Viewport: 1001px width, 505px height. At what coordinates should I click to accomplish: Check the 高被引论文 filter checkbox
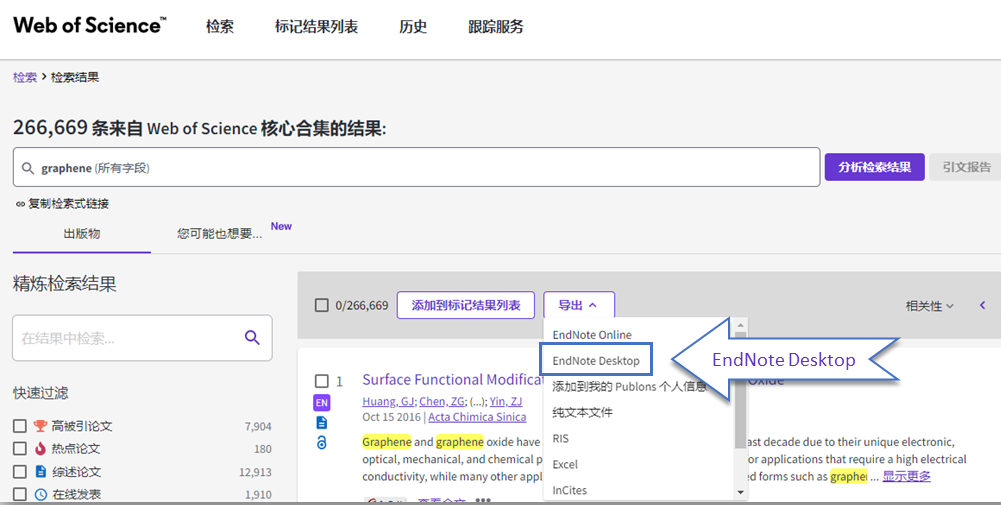[x=20, y=426]
